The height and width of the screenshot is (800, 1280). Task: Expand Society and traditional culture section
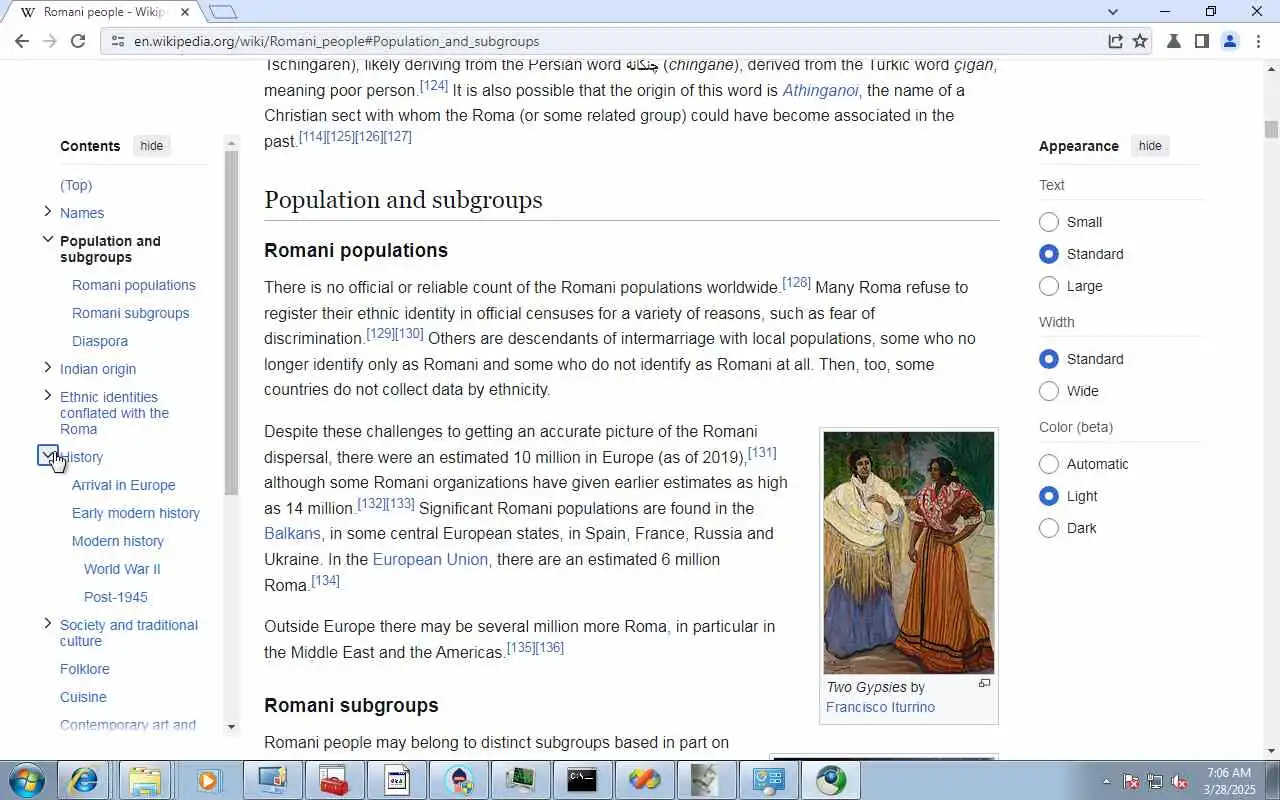click(47, 624)
